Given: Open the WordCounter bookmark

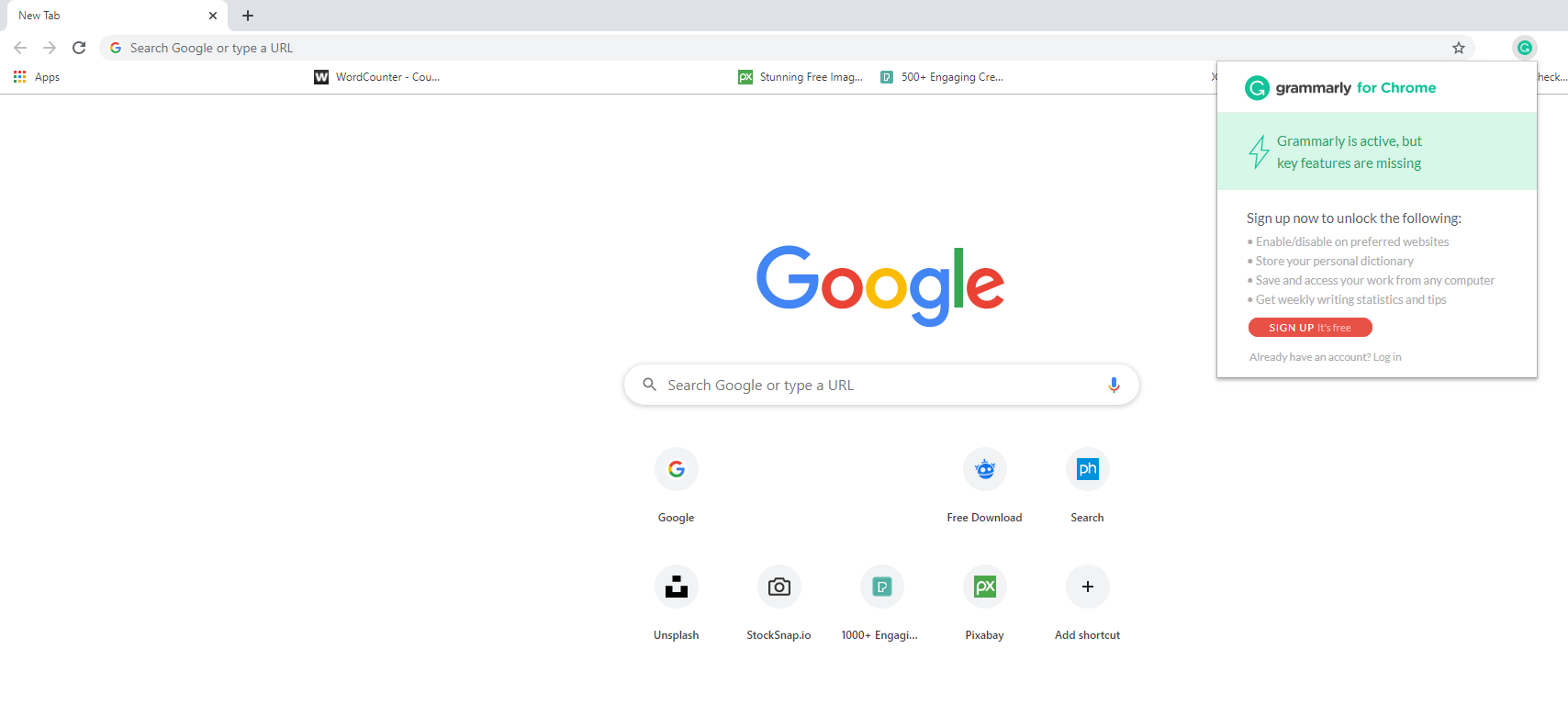Looking at the screenshot, I should click(377, 77).
